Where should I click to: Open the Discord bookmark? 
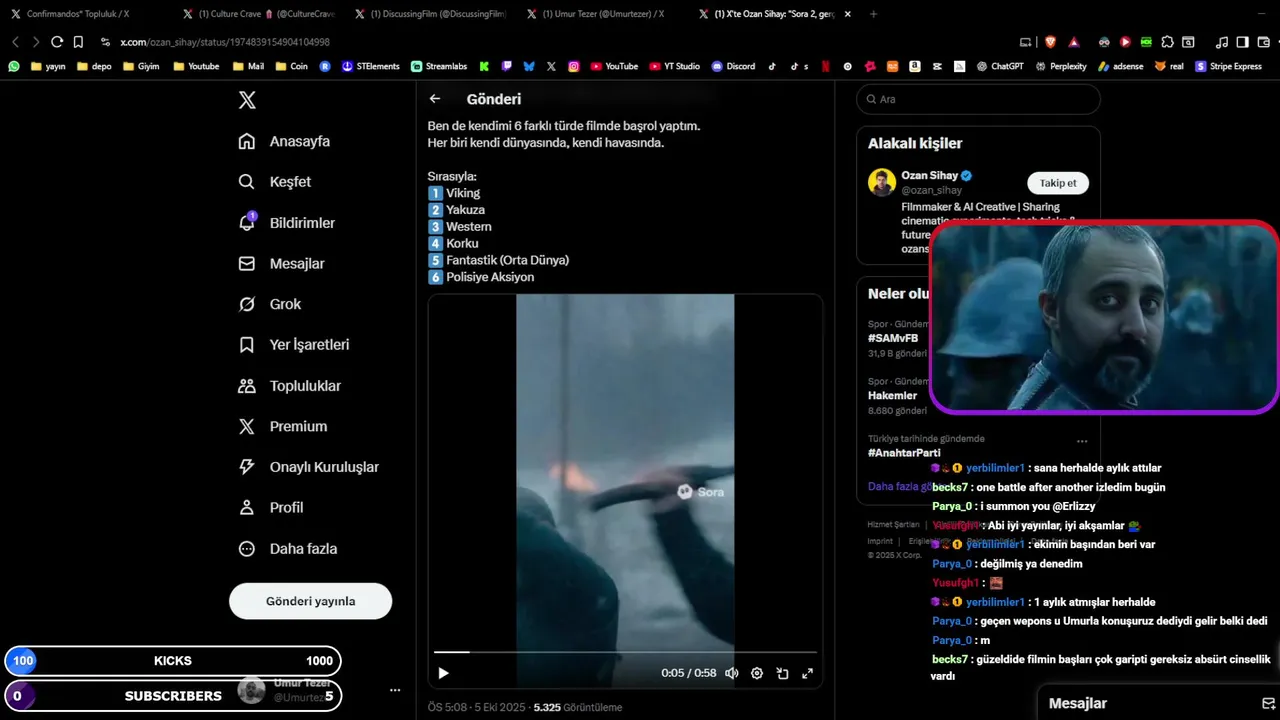point(733,66)
